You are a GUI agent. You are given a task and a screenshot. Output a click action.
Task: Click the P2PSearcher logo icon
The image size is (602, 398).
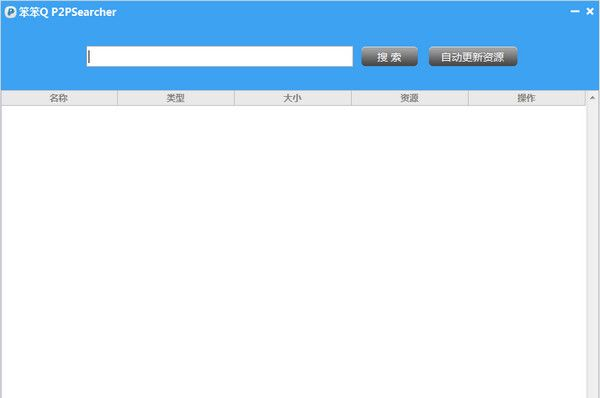coord(10,12)
